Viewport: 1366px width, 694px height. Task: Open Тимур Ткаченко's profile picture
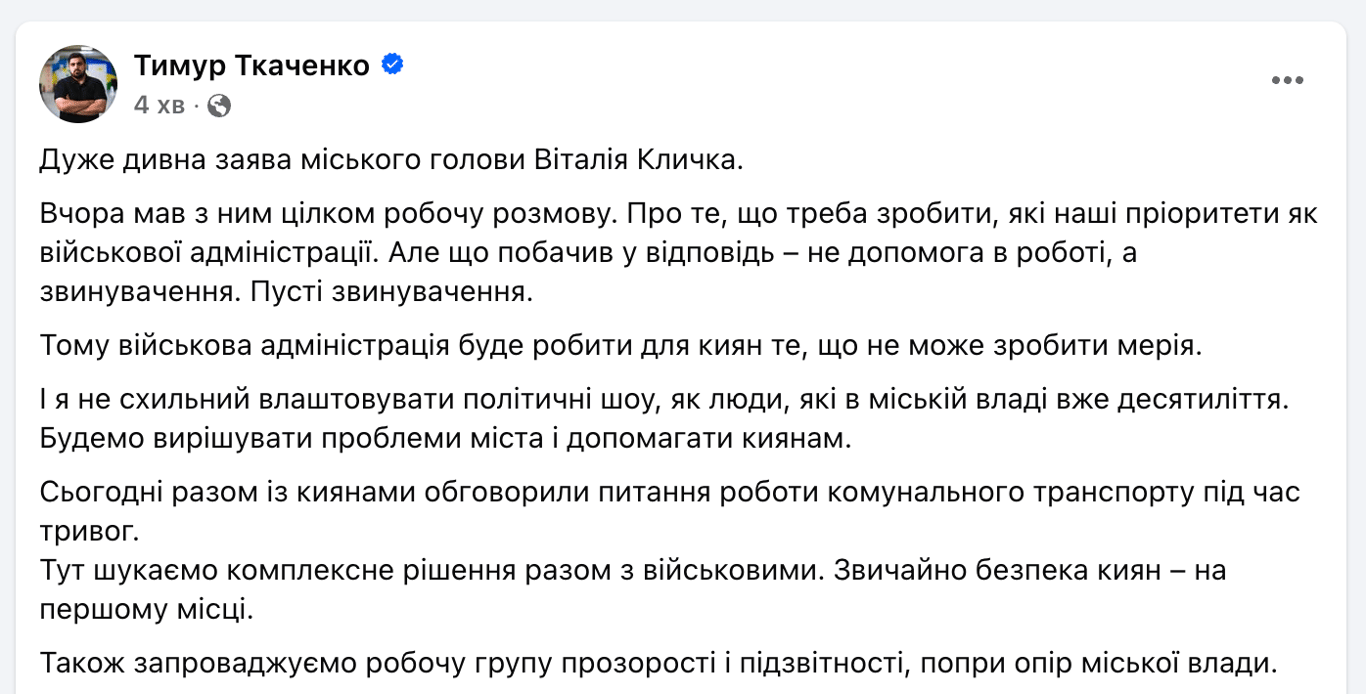(x=79, y=84)
